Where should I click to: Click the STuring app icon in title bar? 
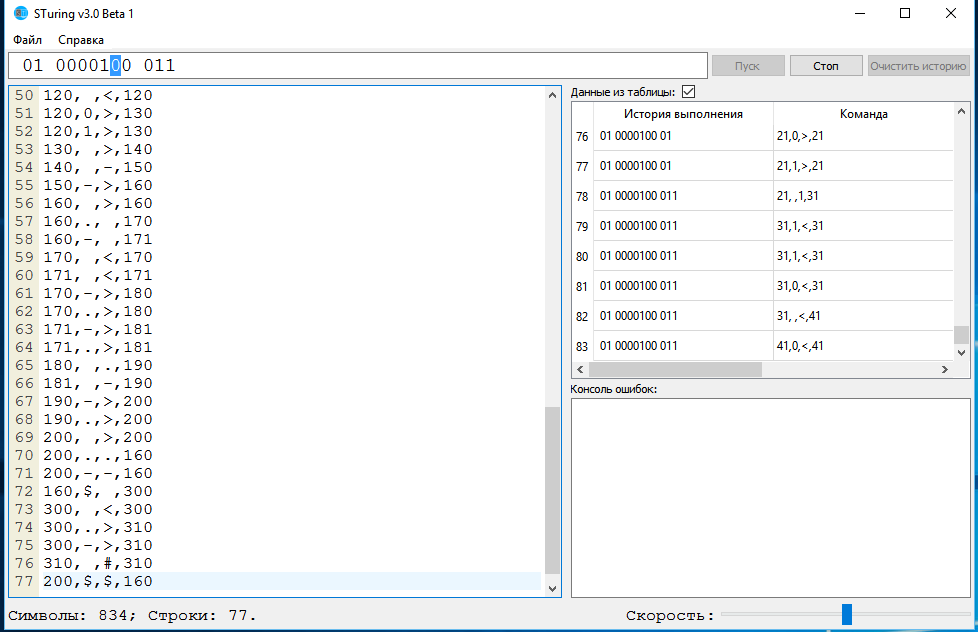pos(21,13)
